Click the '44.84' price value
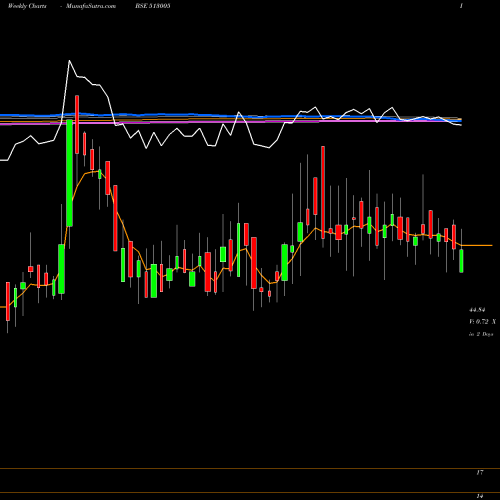500x500 pixels. click(477, 310)
